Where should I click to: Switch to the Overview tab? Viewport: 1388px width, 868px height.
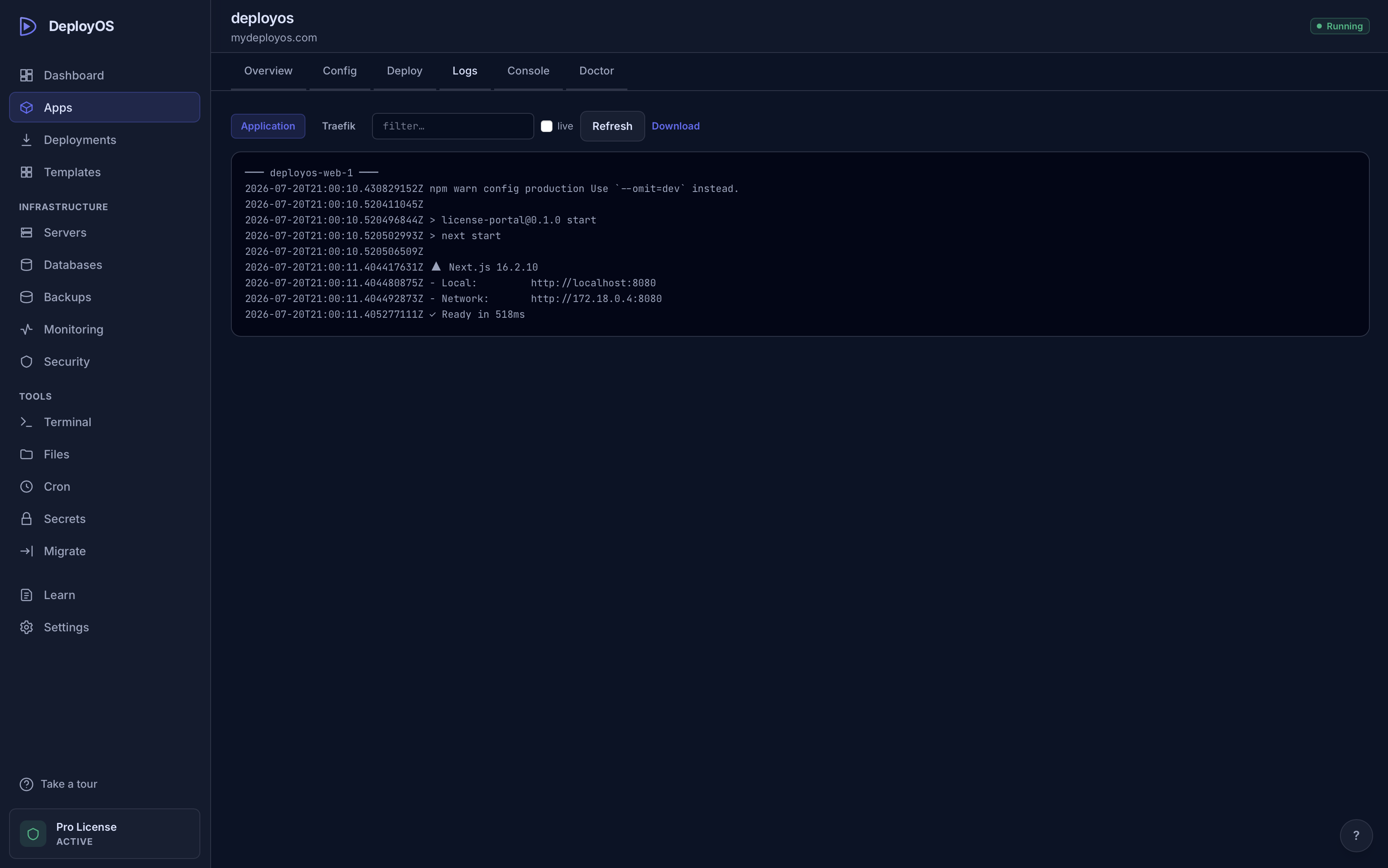[268, 71]
